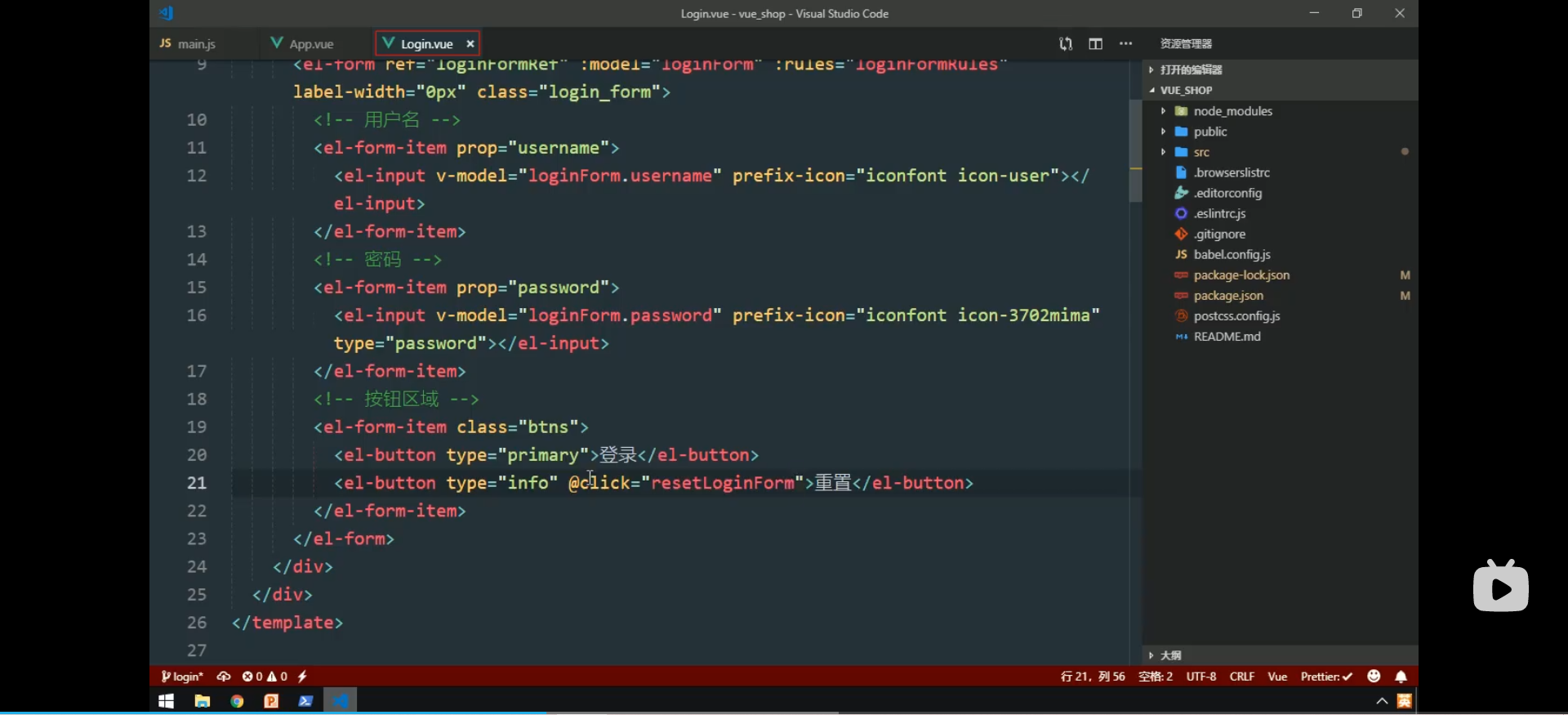The width and height of the screenshot is (1568, 715).
Task: Click the git icon beside .gitignore
Action: (1181, 234)
